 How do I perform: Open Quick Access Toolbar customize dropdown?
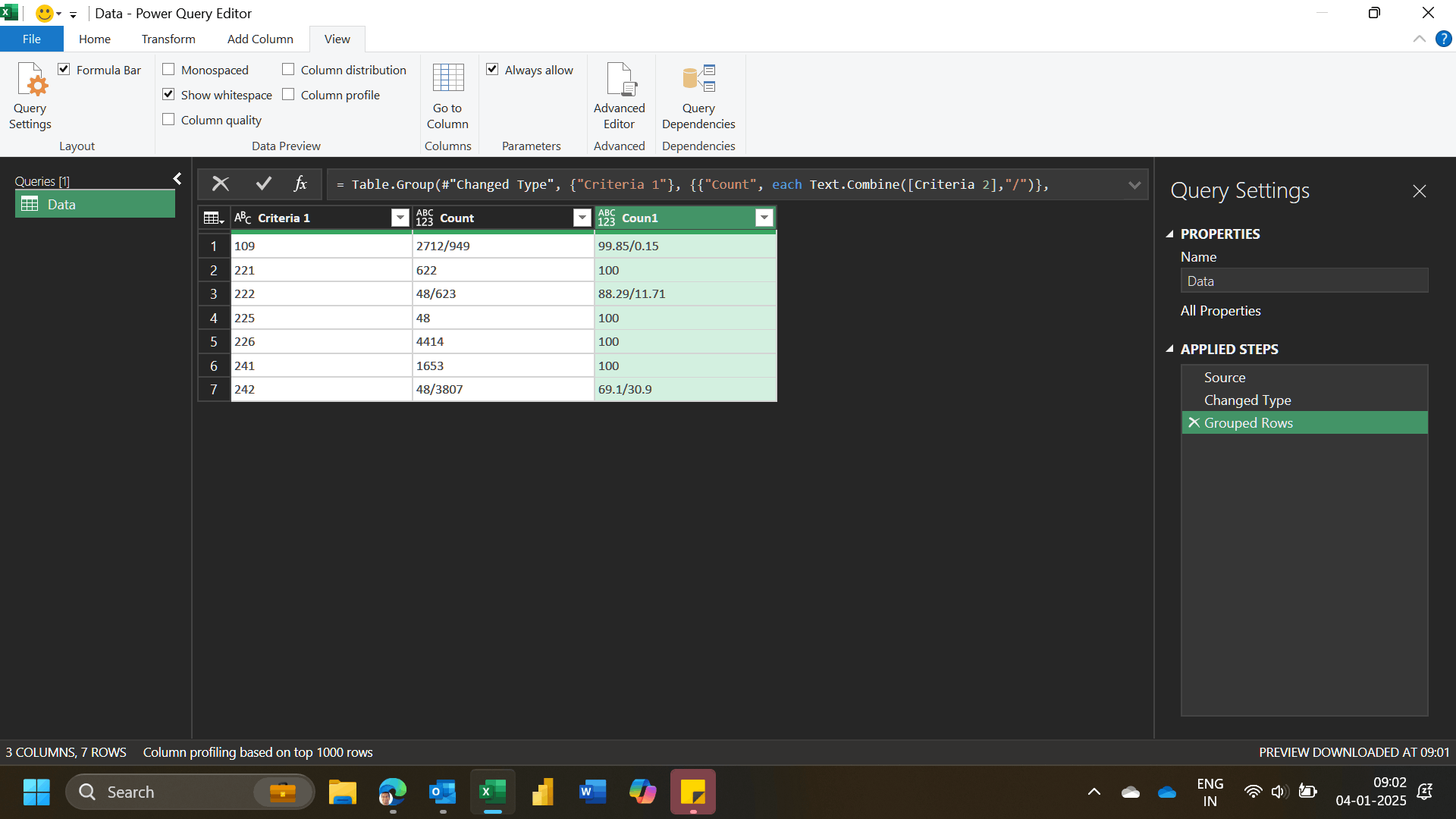pos(74,14)
